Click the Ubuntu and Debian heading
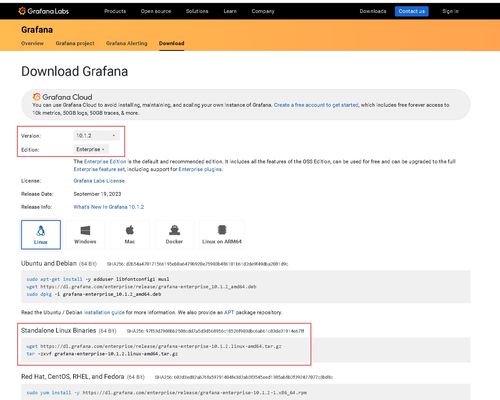 click(49, 263)
